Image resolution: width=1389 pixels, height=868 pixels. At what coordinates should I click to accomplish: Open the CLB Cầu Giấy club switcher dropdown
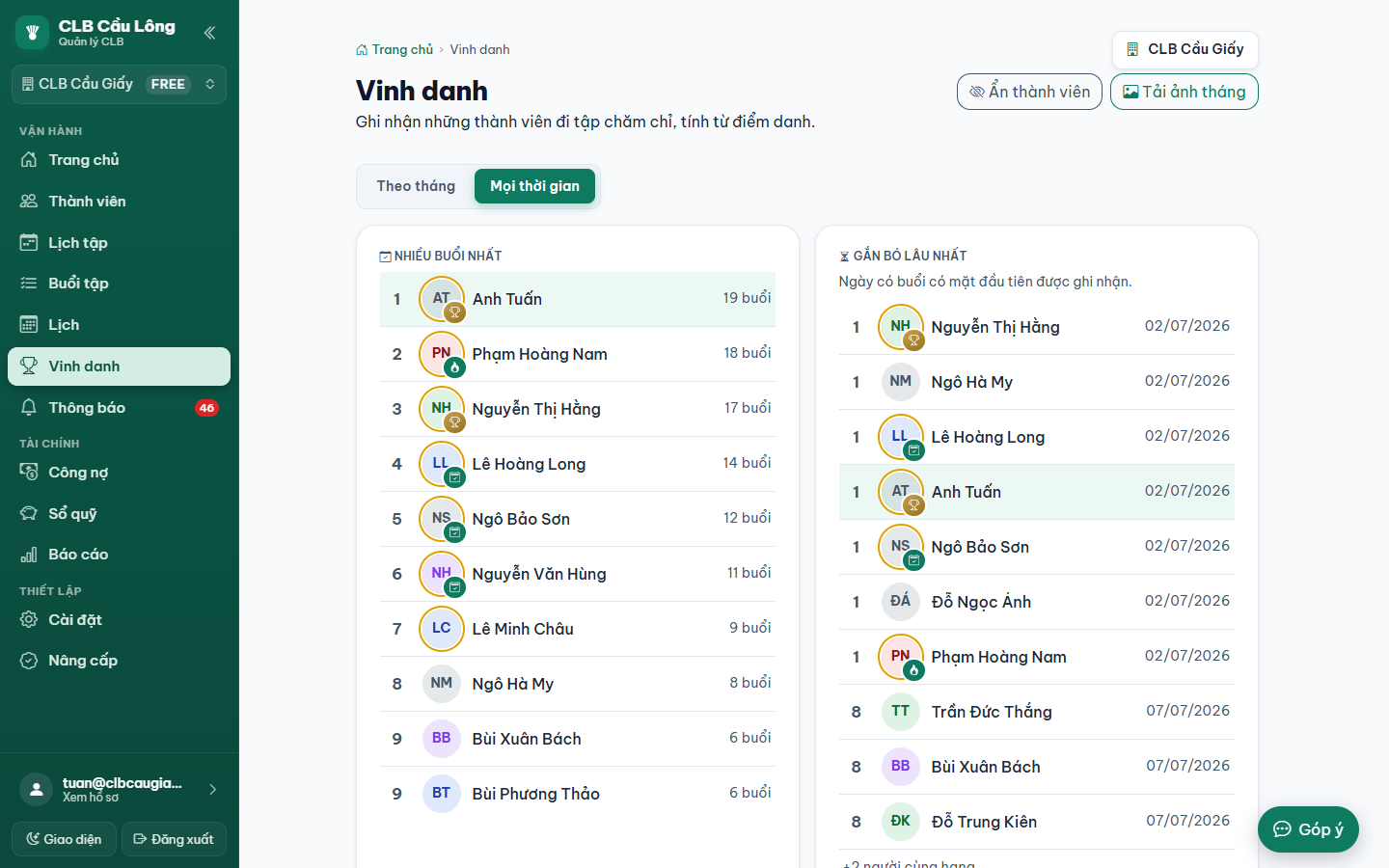[119, 84]
